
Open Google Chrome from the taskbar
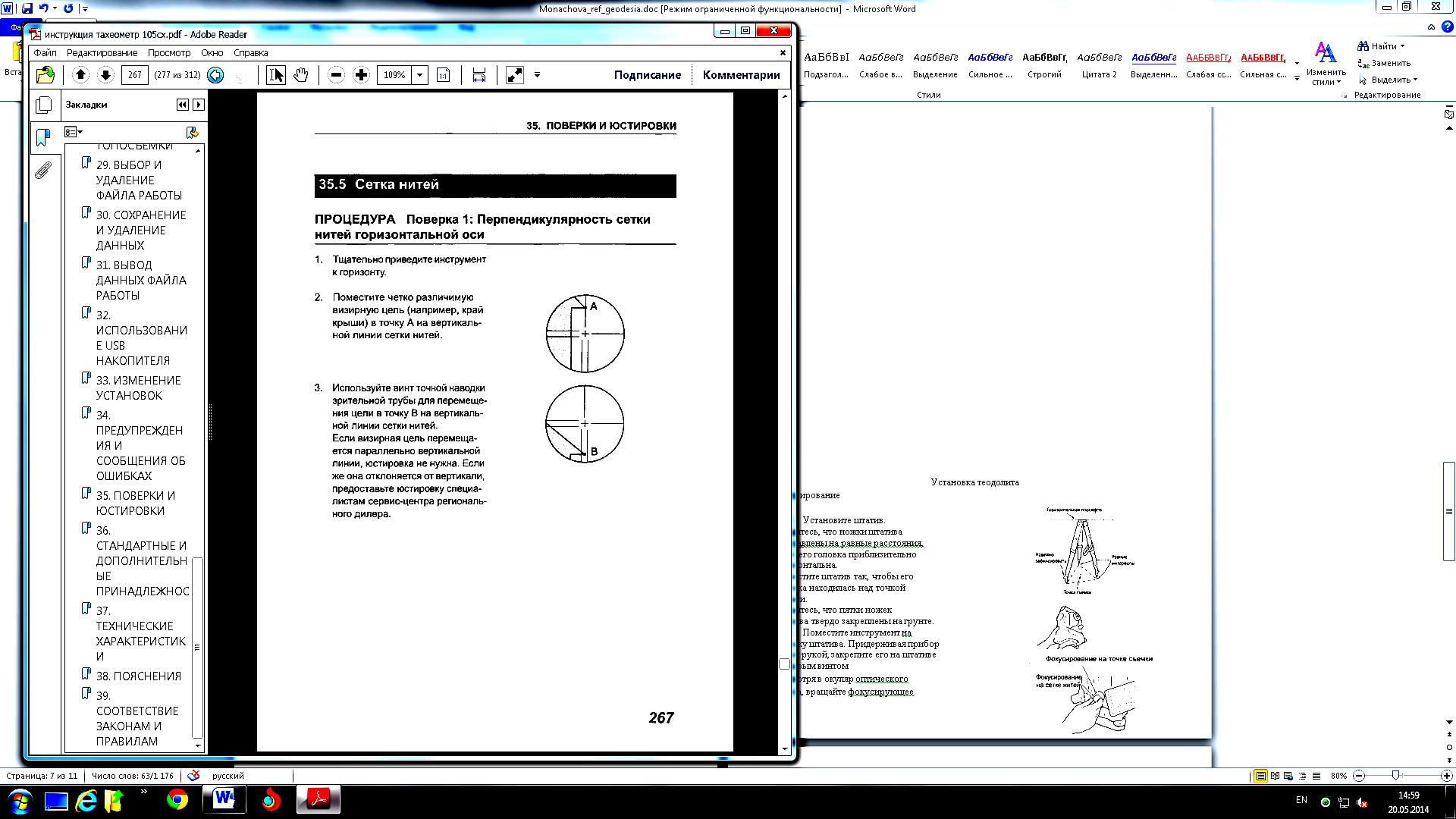coord(177,800)
